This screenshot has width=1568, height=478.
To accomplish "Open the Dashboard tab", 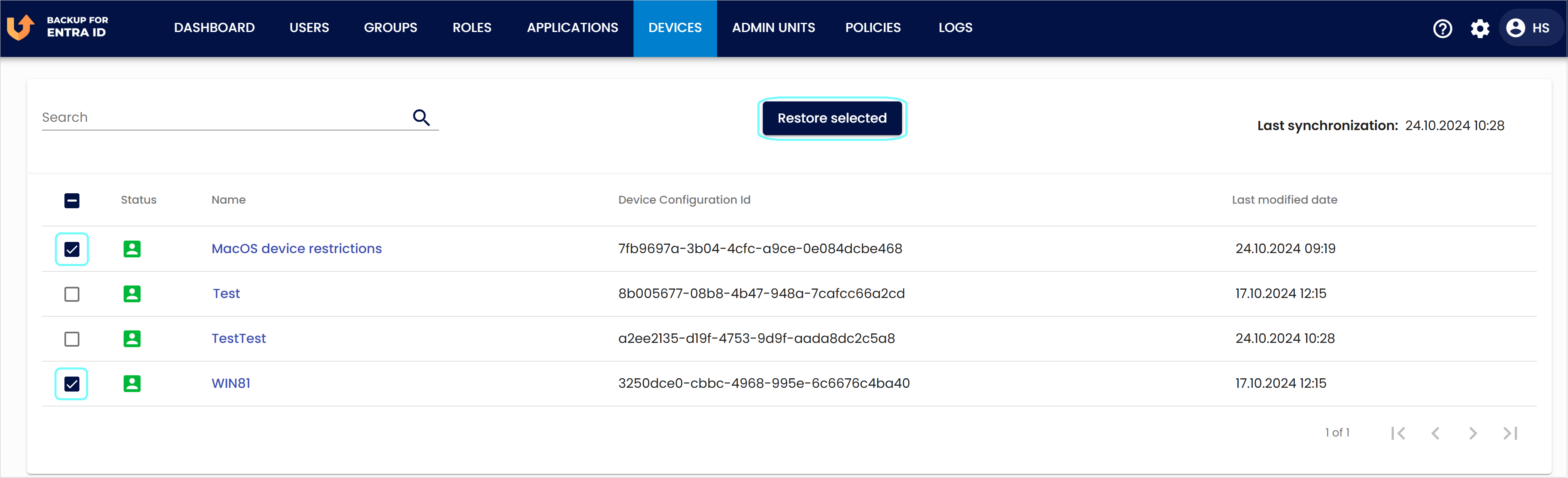I will click(x=214, y=28).
